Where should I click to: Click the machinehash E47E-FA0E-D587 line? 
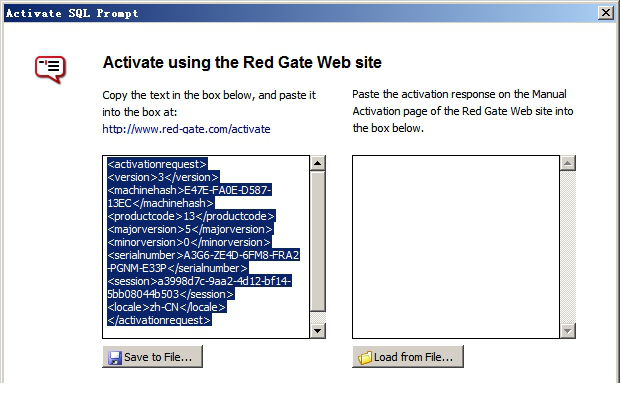click(x=189, y=190)
